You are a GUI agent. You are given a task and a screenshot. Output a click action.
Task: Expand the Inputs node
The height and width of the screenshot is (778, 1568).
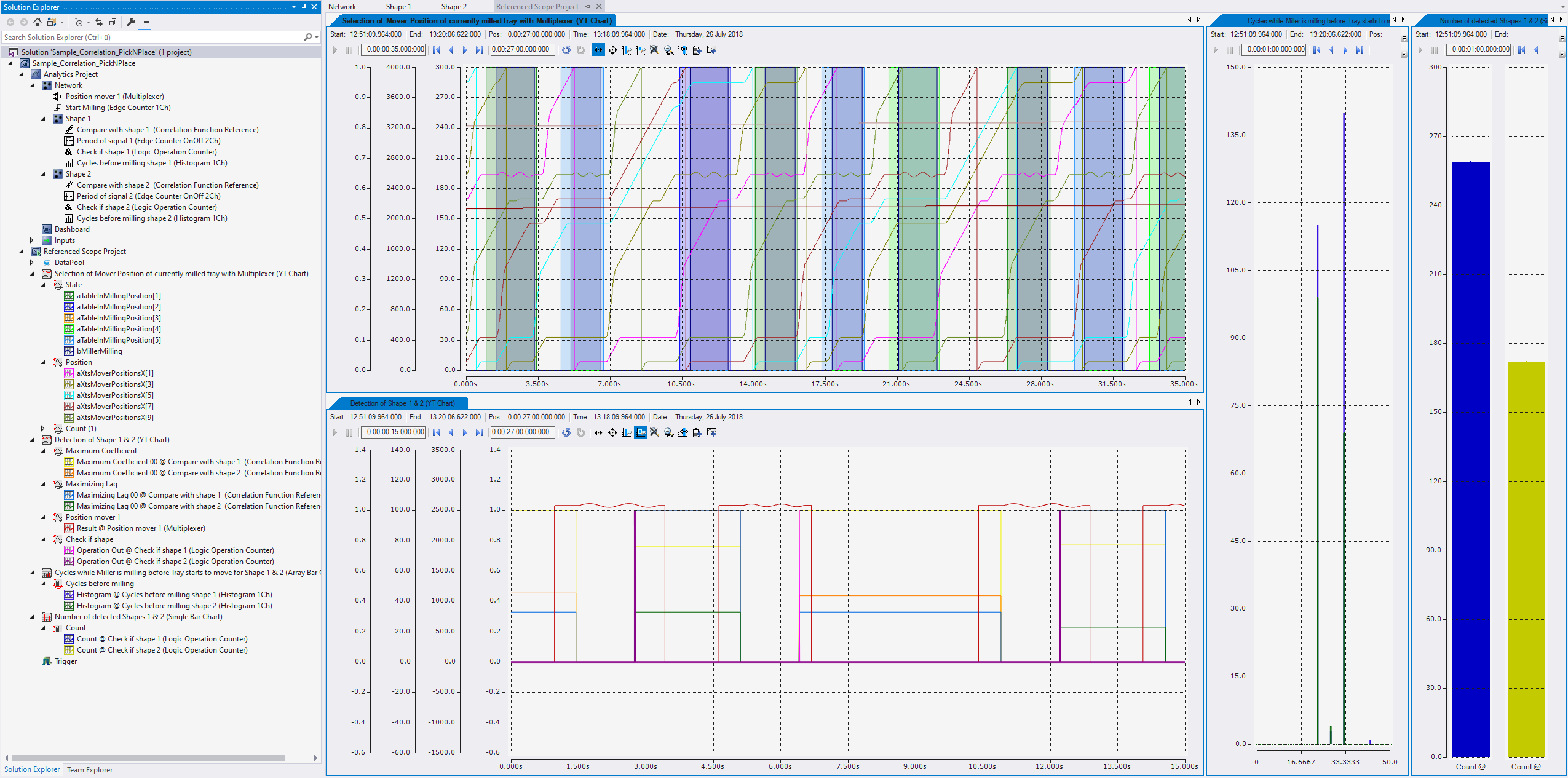pos(32,240)
